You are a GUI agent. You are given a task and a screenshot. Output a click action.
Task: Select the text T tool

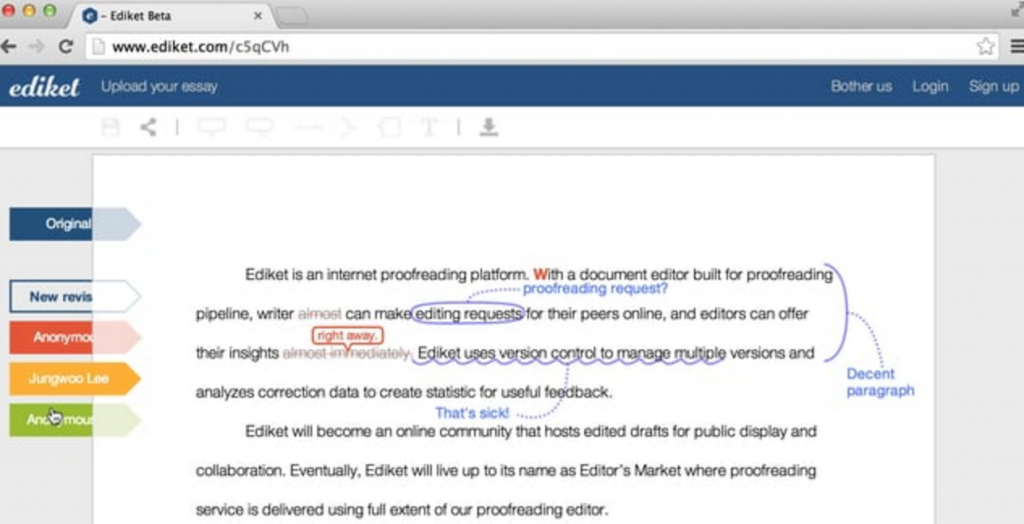429,127
